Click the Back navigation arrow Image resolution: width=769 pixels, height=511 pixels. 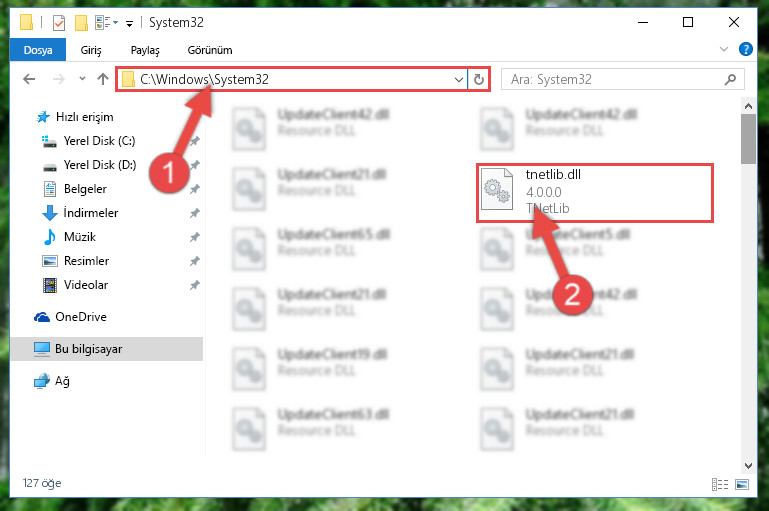pos(29,79)
